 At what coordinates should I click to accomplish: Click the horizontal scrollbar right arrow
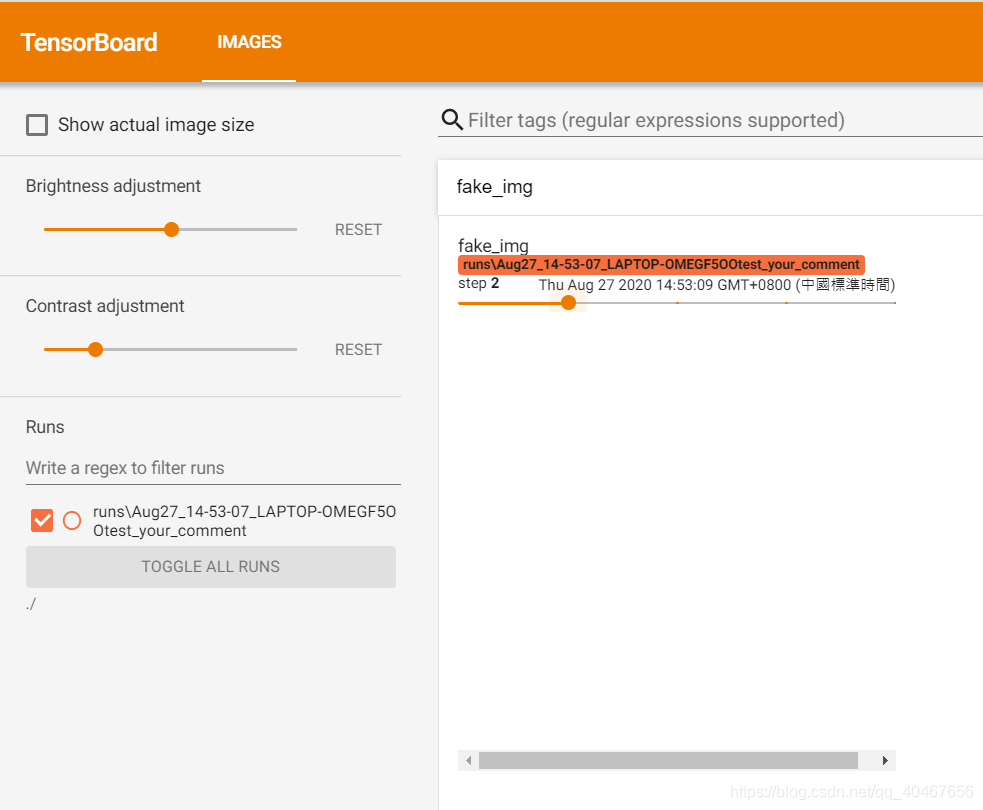pyautogui.click(x=885, y=760)
